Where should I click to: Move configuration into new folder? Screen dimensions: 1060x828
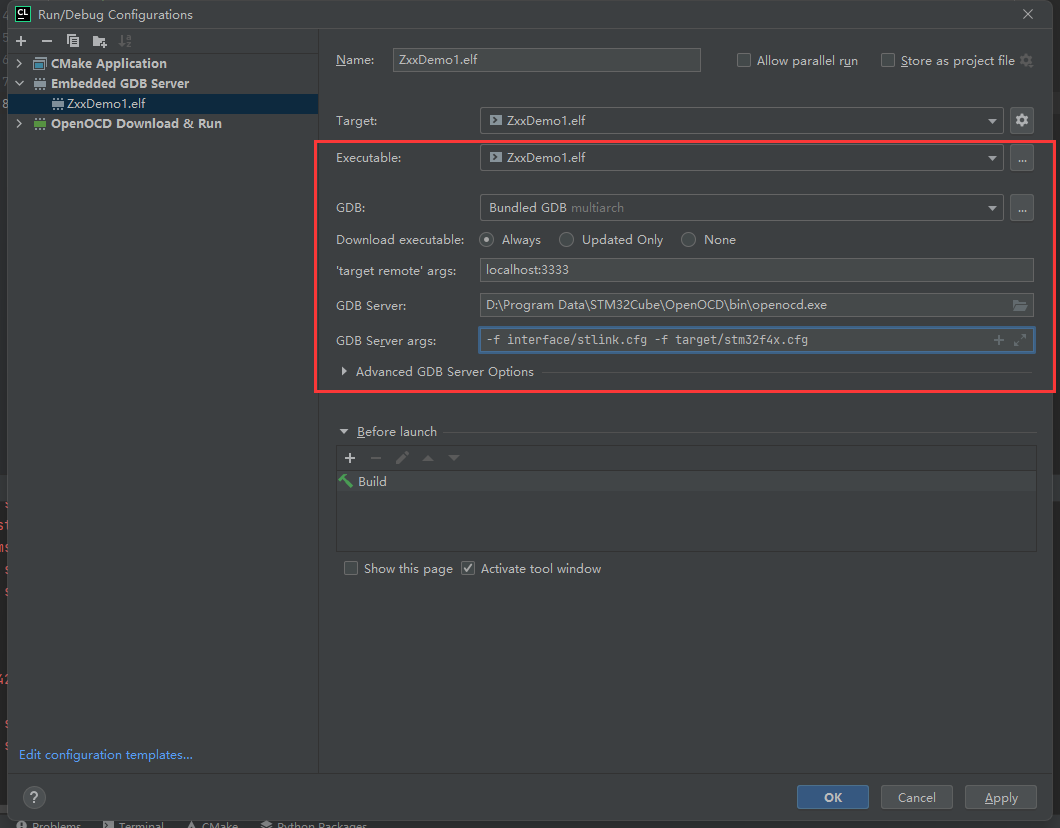[99, 41]
